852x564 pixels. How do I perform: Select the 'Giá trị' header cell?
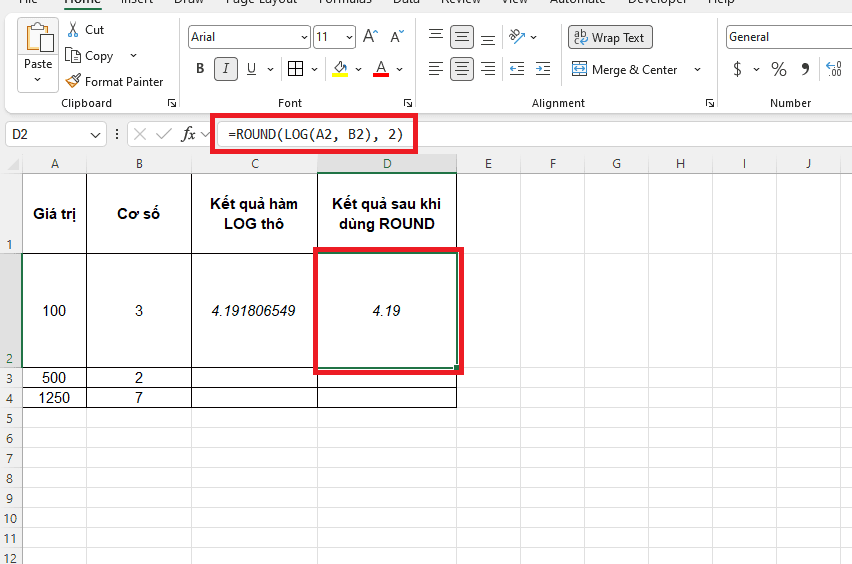[54, 214]
